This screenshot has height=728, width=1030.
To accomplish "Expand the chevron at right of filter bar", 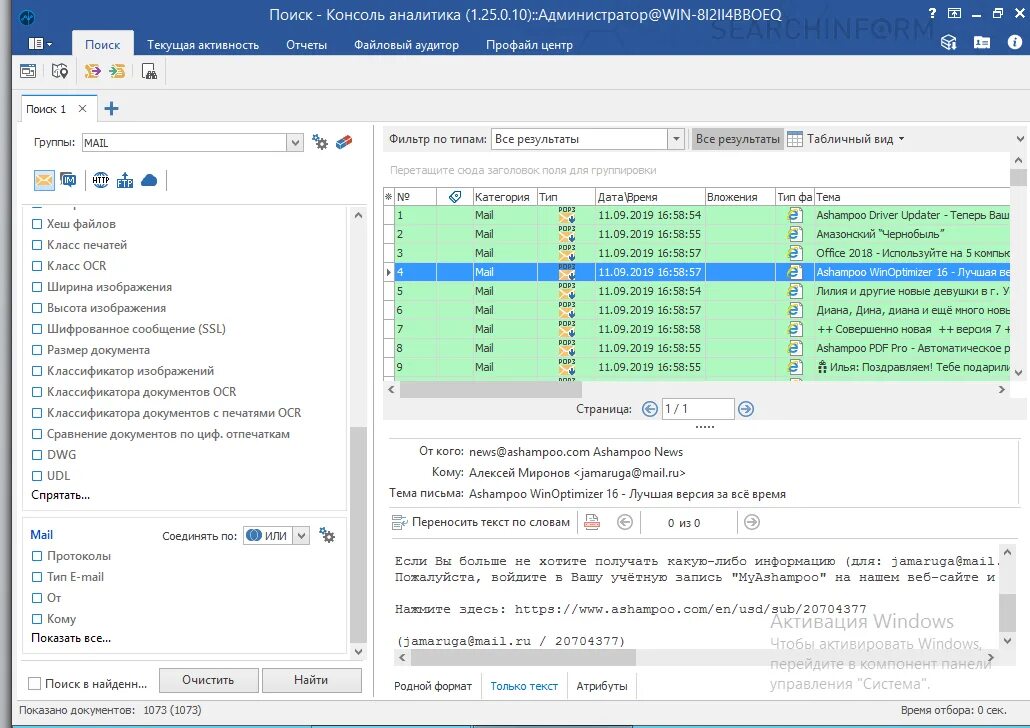I will coord(1020,139).
